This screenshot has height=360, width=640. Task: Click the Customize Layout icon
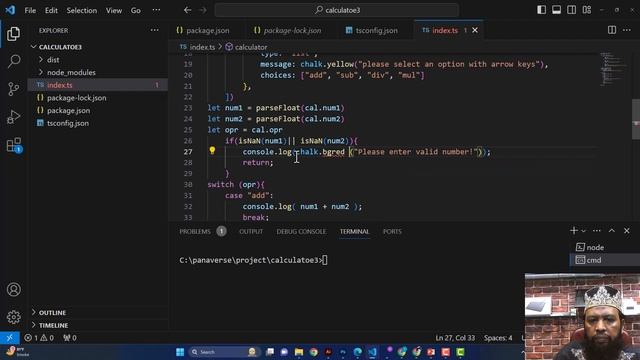click(x=587, y=10)
